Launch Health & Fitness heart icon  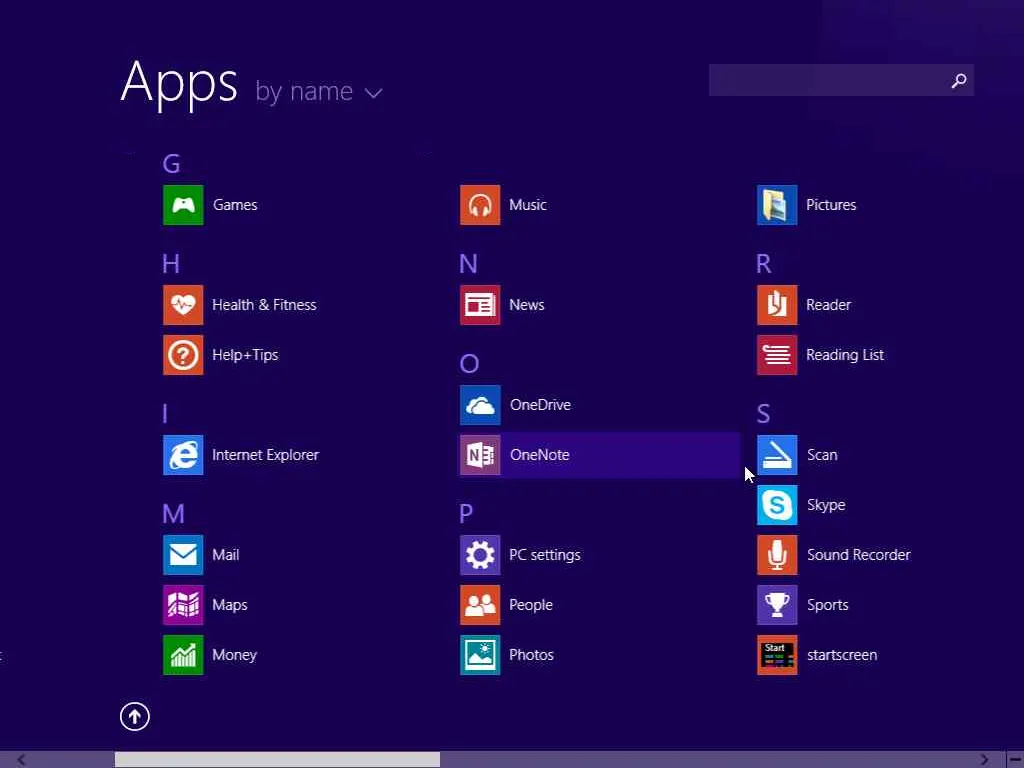183,305
